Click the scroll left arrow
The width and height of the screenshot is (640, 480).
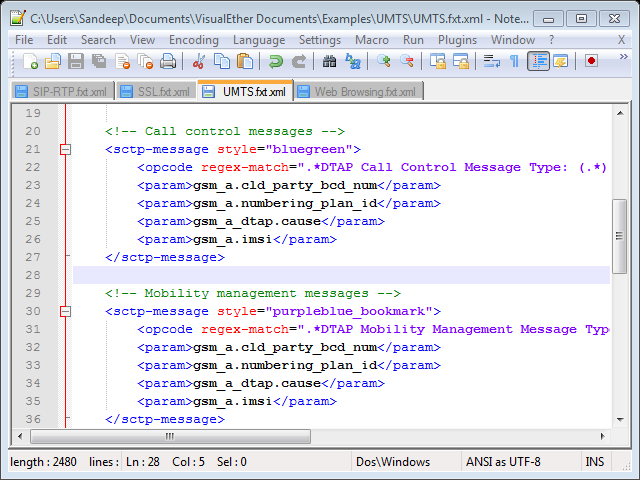[20, 436]
